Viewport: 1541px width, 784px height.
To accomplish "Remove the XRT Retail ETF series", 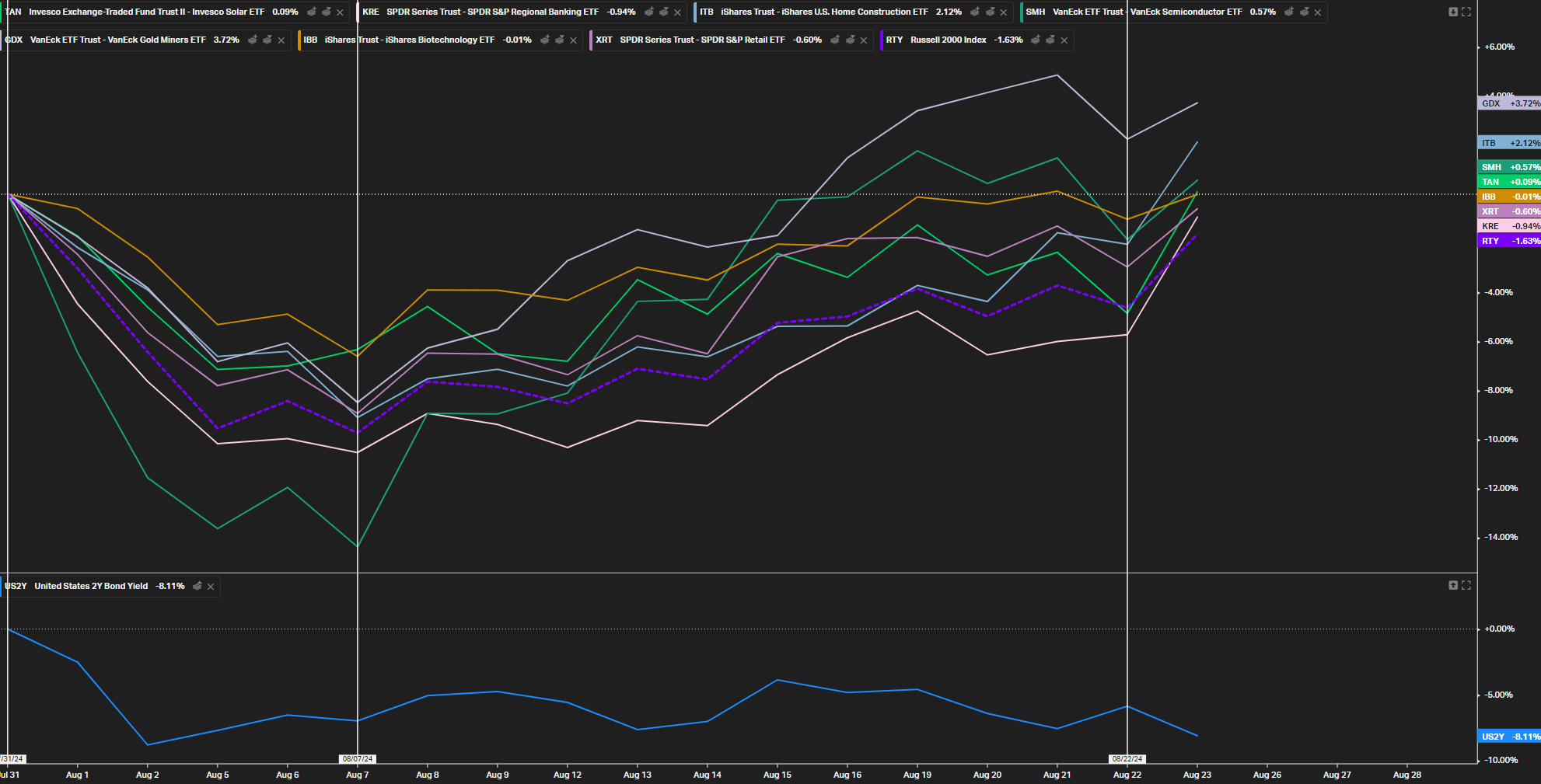I will (x=863, y=40).
